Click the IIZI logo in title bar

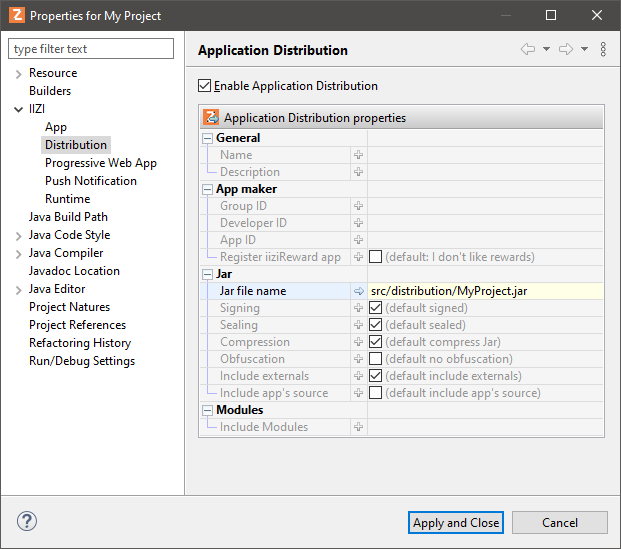point(17,15)
